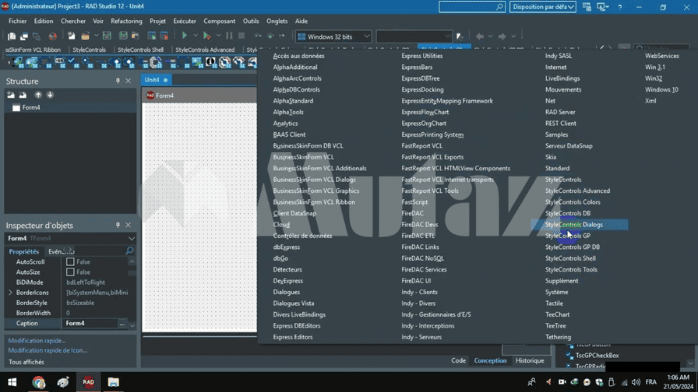
Task: Click the Caption ellipsis button
Action: click(122, 323)
